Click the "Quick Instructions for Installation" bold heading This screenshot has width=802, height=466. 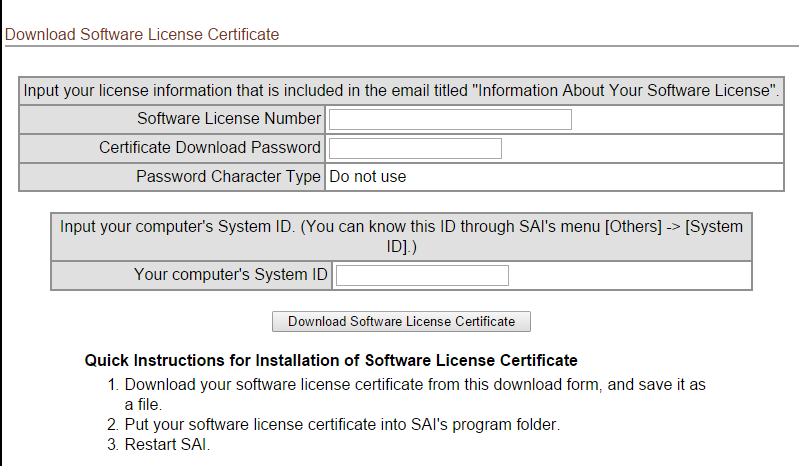(331, 360)
